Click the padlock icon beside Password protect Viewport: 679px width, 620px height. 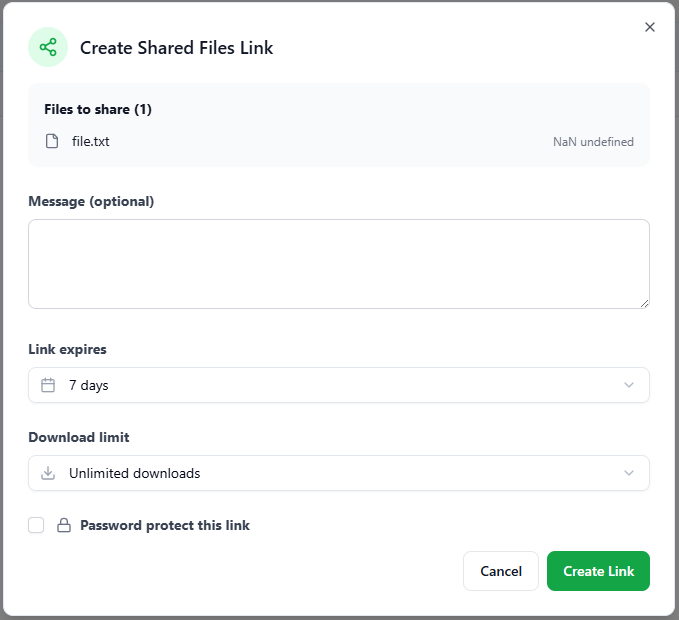point(64,525)
